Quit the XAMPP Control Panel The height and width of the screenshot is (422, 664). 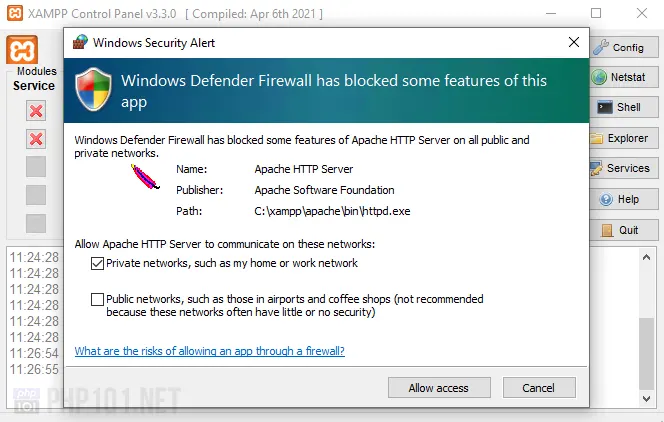coord(620,229)
